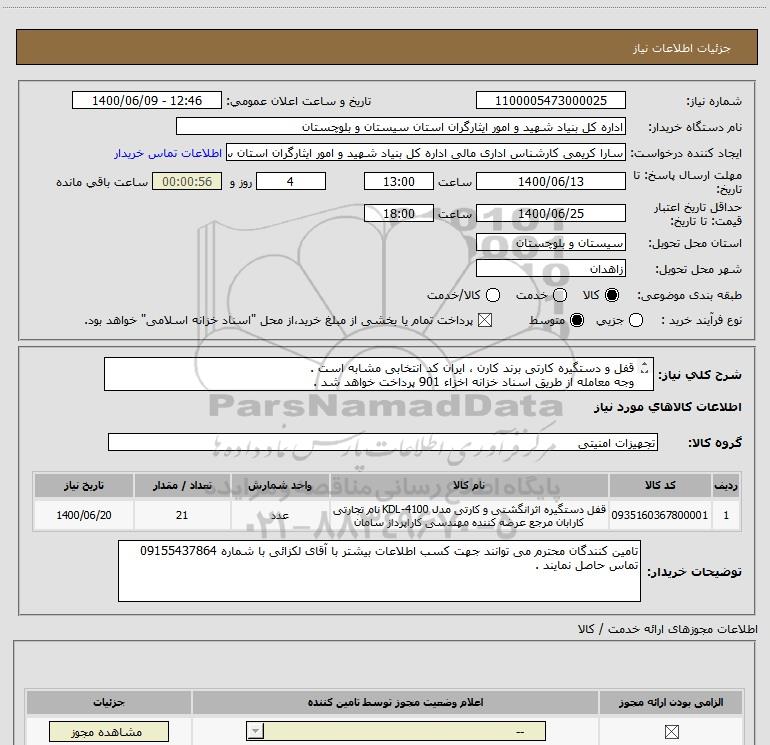The image size is (770, 745).
Task: Click the اعلام وضعیت مجوز column header
Action: point(395,702)
